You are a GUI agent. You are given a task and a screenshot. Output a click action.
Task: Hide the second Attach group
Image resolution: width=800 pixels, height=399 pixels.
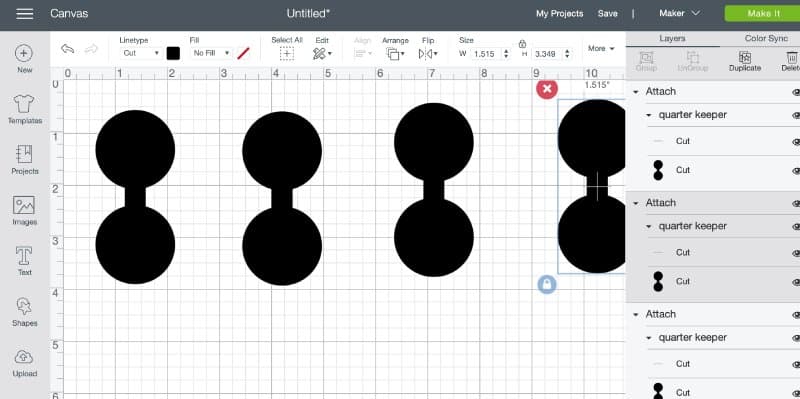[x=795, y=204]
